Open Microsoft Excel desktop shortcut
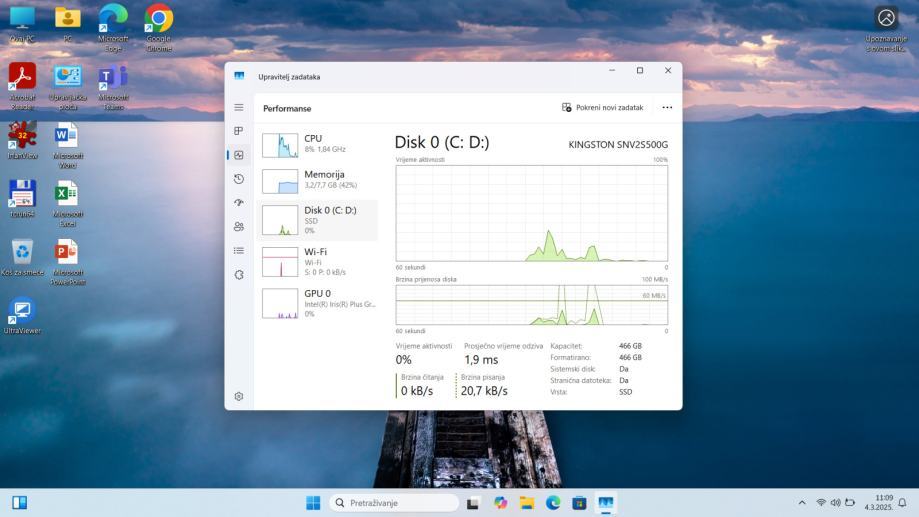The height and width of the screenshot is (517, 919). click(x=67, y=203)
